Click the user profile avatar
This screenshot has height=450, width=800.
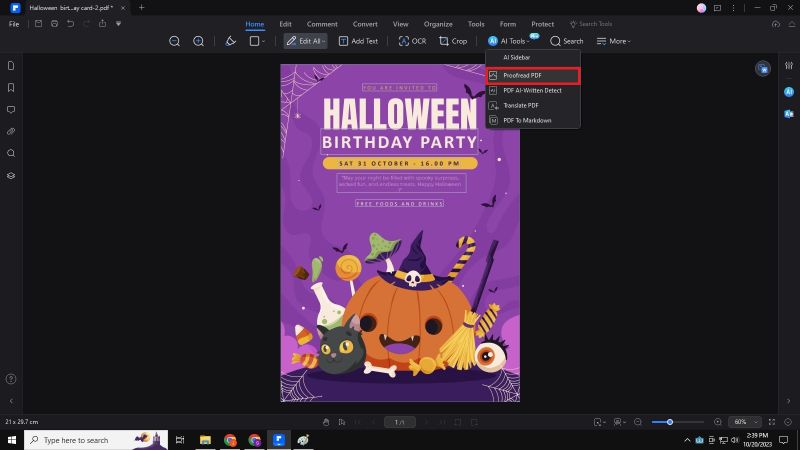(702, 8)
